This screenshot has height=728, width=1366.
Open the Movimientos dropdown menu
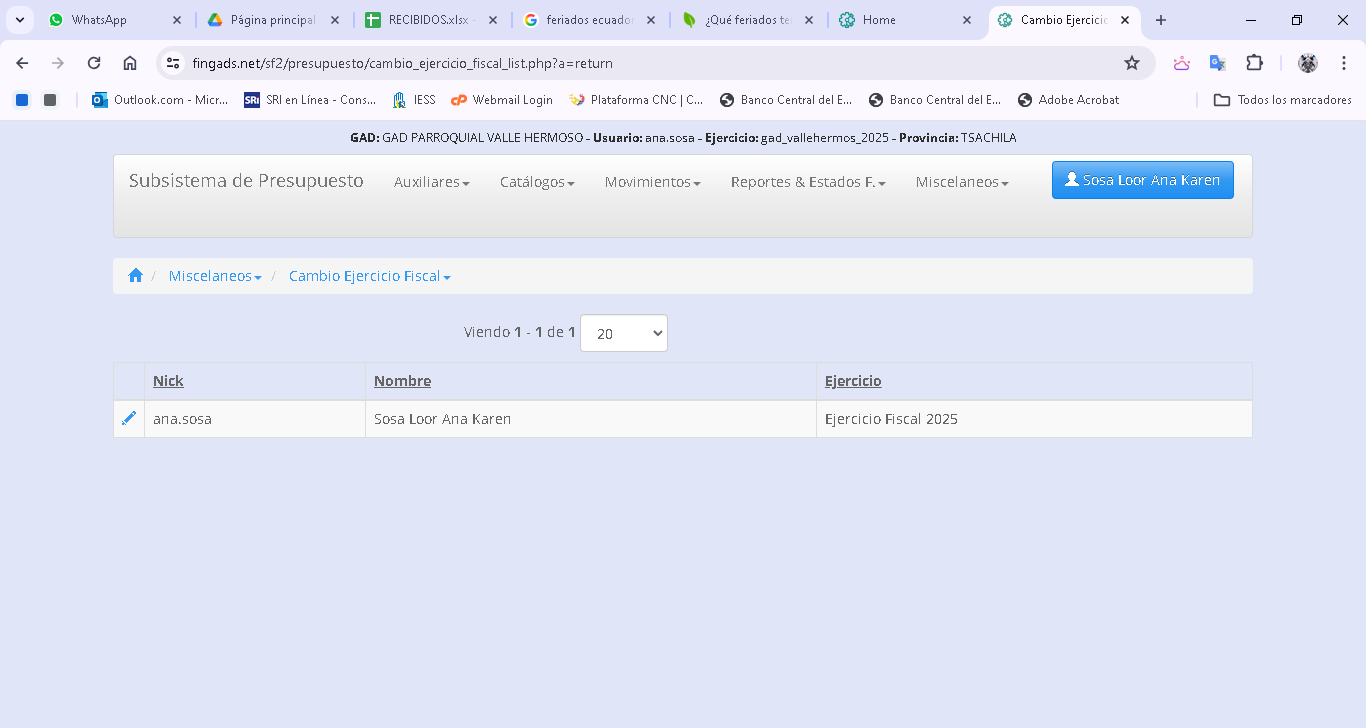pos(652,182)
